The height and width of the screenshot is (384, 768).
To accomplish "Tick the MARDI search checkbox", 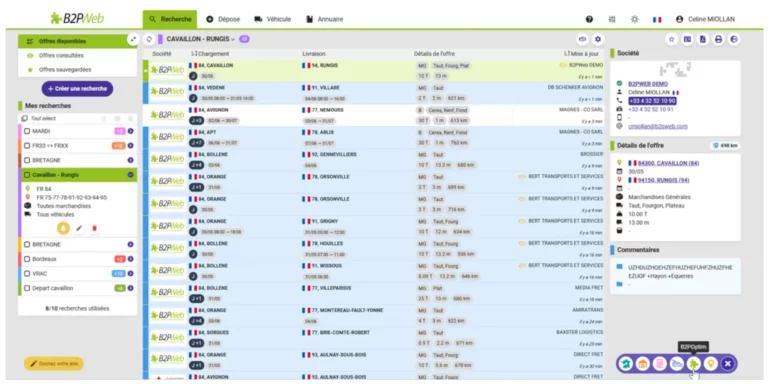I will pos(27,131).
